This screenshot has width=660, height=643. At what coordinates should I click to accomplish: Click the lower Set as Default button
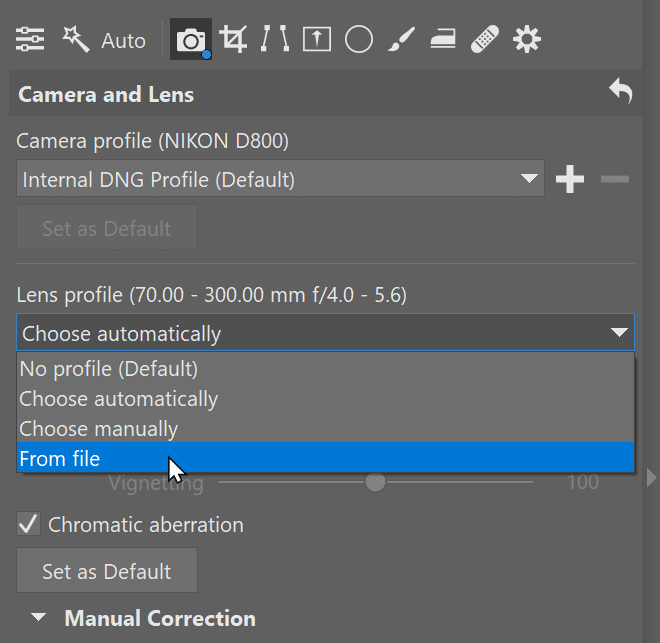pyautogui.click(x=107, y=571)
